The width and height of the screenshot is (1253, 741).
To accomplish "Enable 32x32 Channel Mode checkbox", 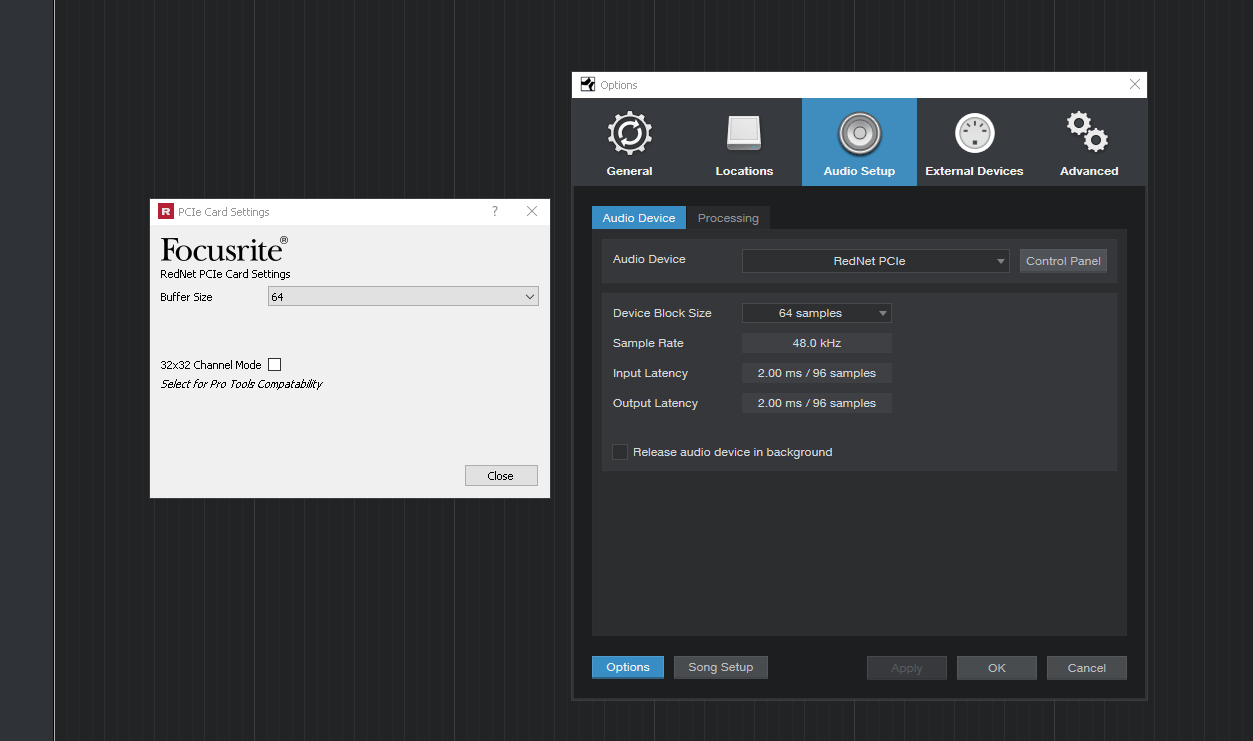I will point(275,365).
